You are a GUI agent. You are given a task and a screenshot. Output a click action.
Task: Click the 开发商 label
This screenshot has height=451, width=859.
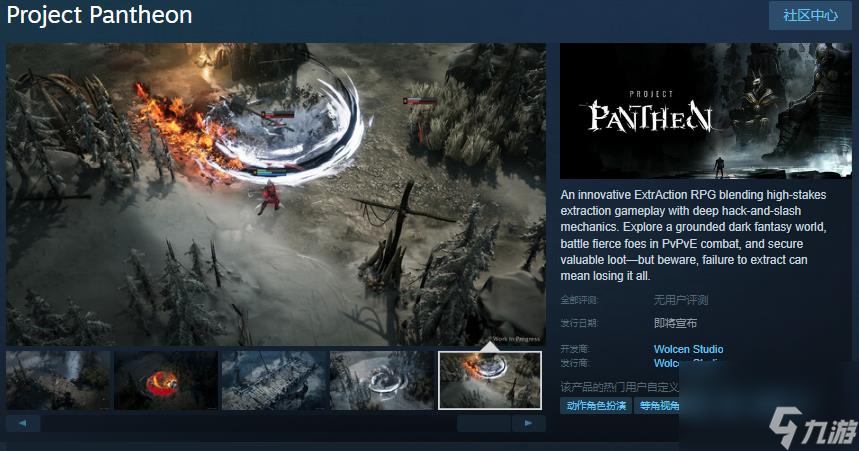(575, 349)
